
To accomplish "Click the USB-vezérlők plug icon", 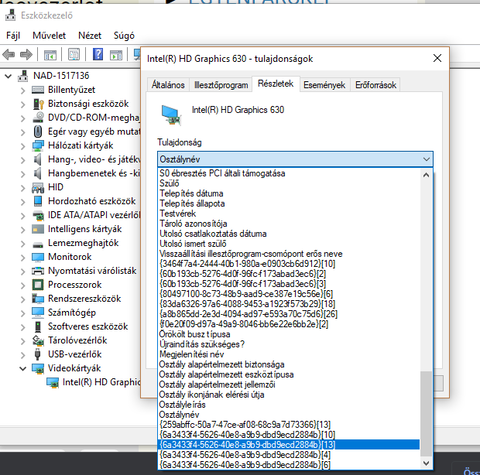I will point(38,354).
